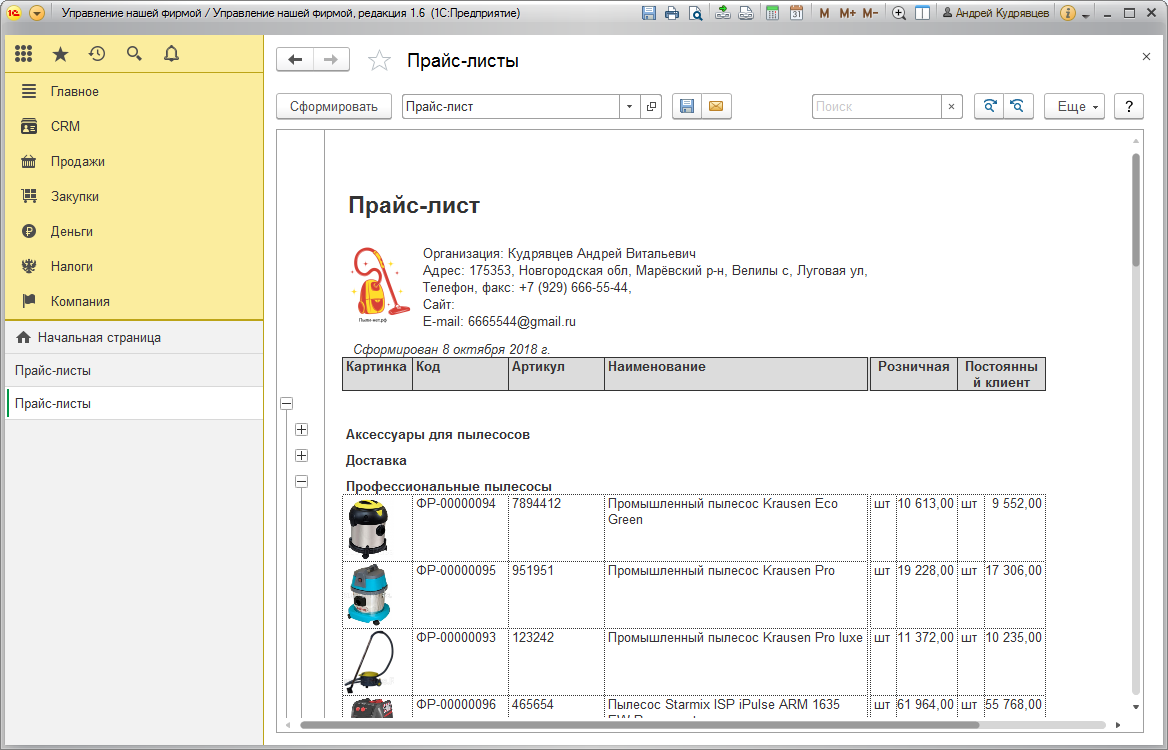Screen dimensions: 1168x750
Task: Go to Начальная страница tab
Action: [x=134, y=337]
